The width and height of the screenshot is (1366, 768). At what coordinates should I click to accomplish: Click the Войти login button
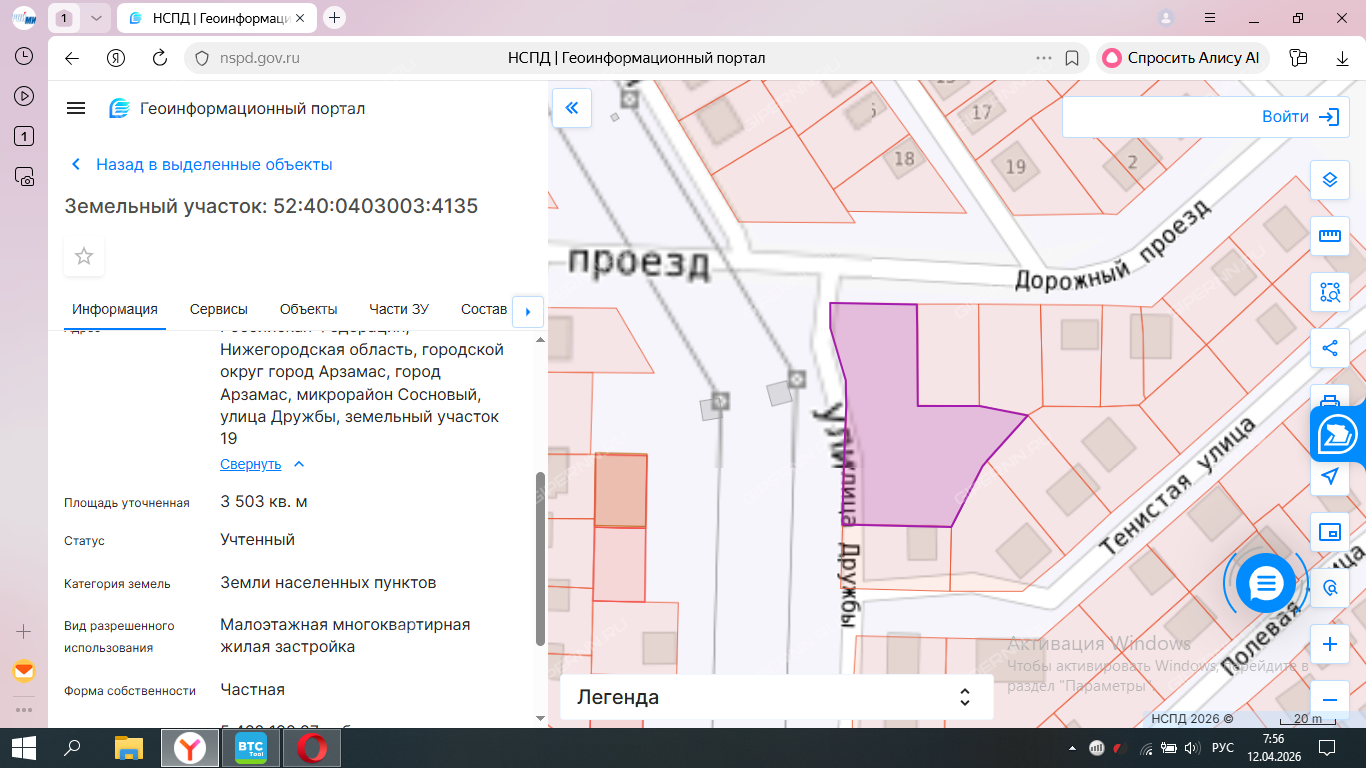1299,117
